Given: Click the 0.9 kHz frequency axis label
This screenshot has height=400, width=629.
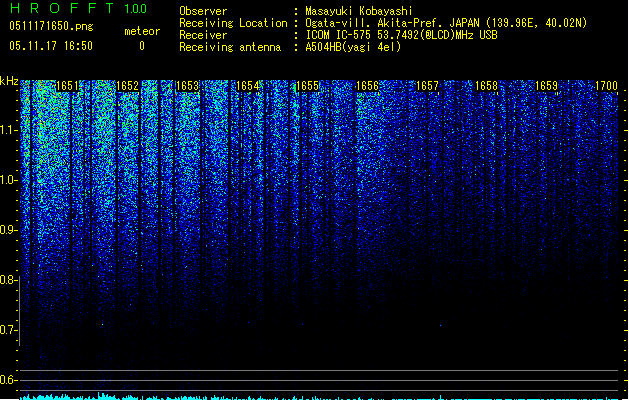Looking at the screenshot, I should click(8, 230).
